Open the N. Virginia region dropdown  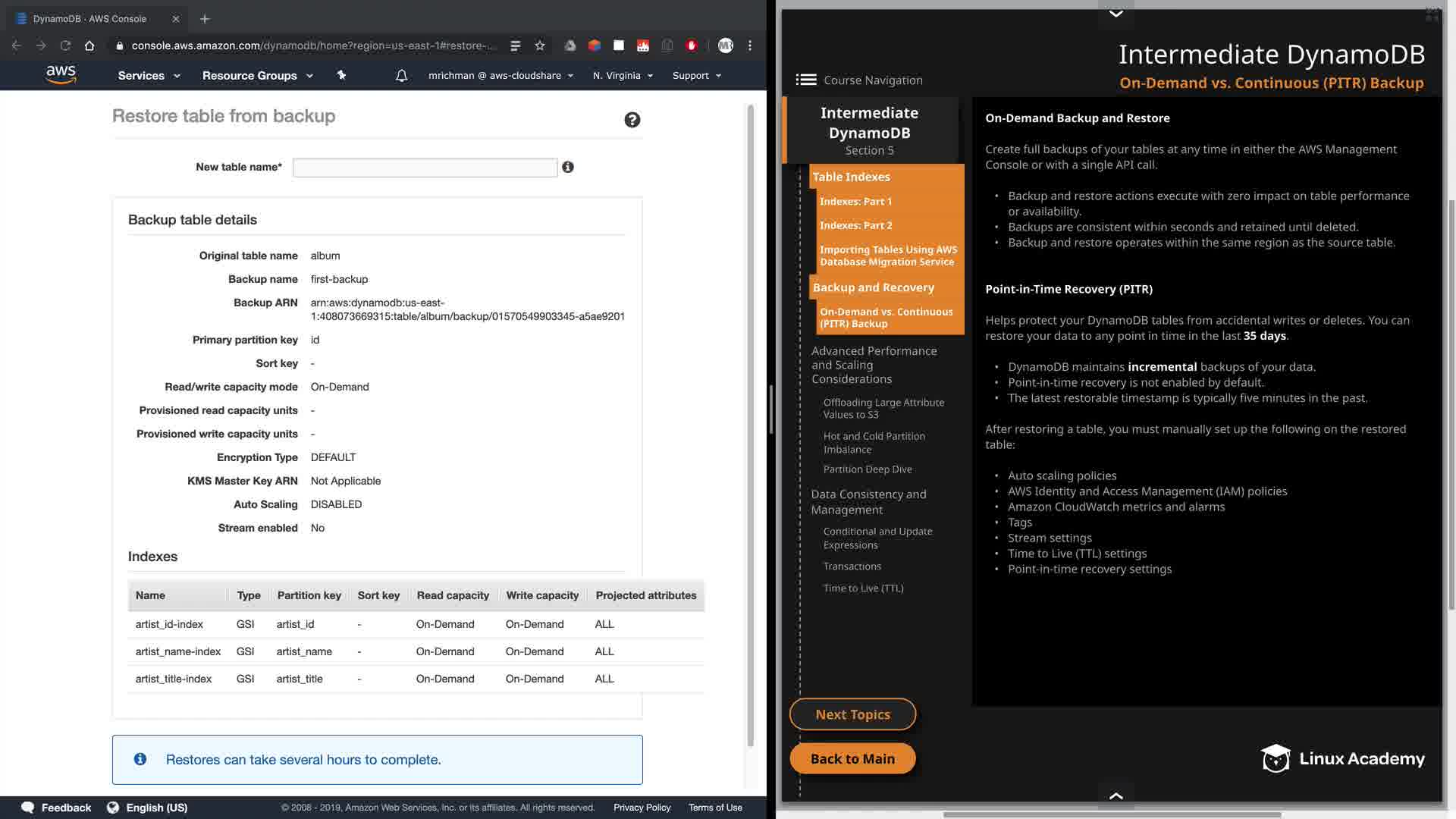(623, 76)
